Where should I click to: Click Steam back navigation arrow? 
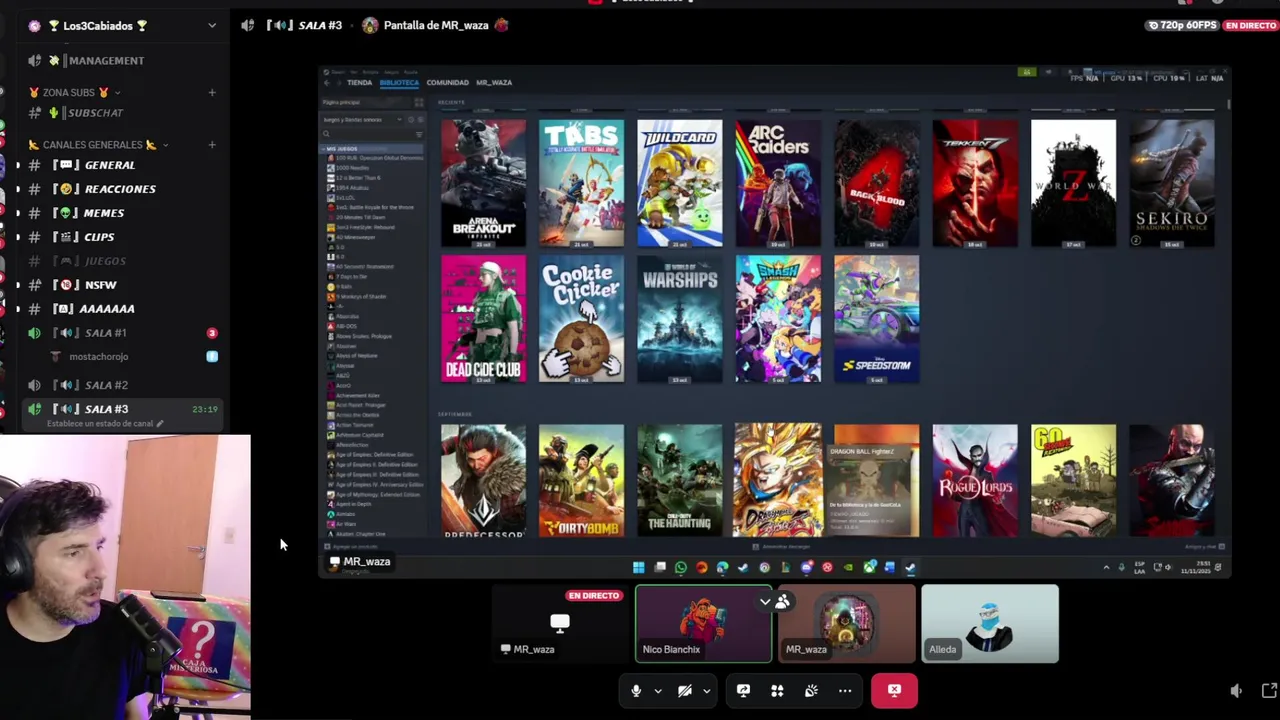coord(326,83)
